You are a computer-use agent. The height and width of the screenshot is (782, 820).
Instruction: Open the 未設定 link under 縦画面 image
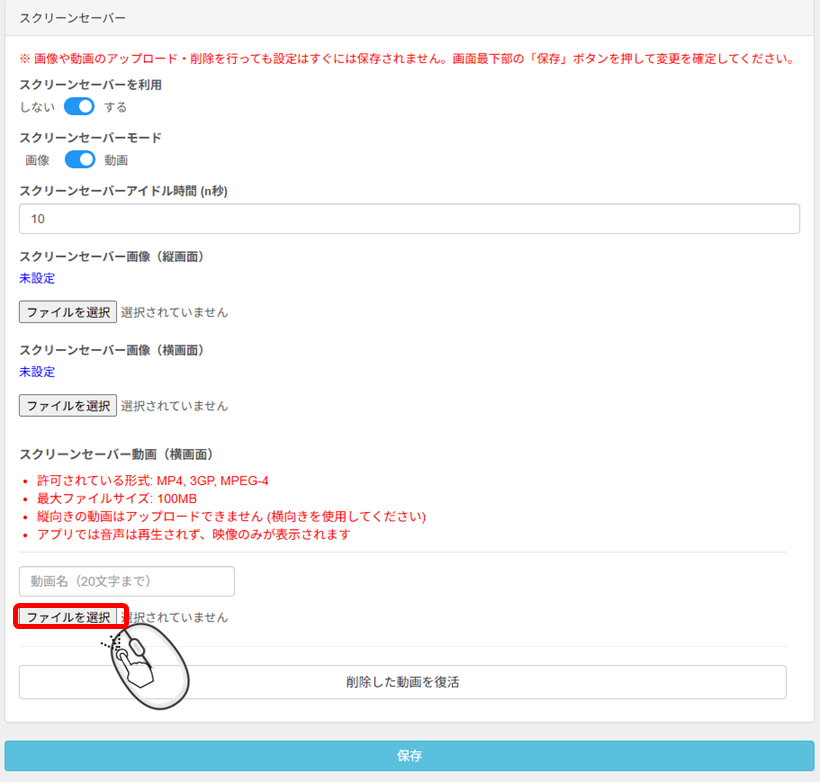[37, 279]
